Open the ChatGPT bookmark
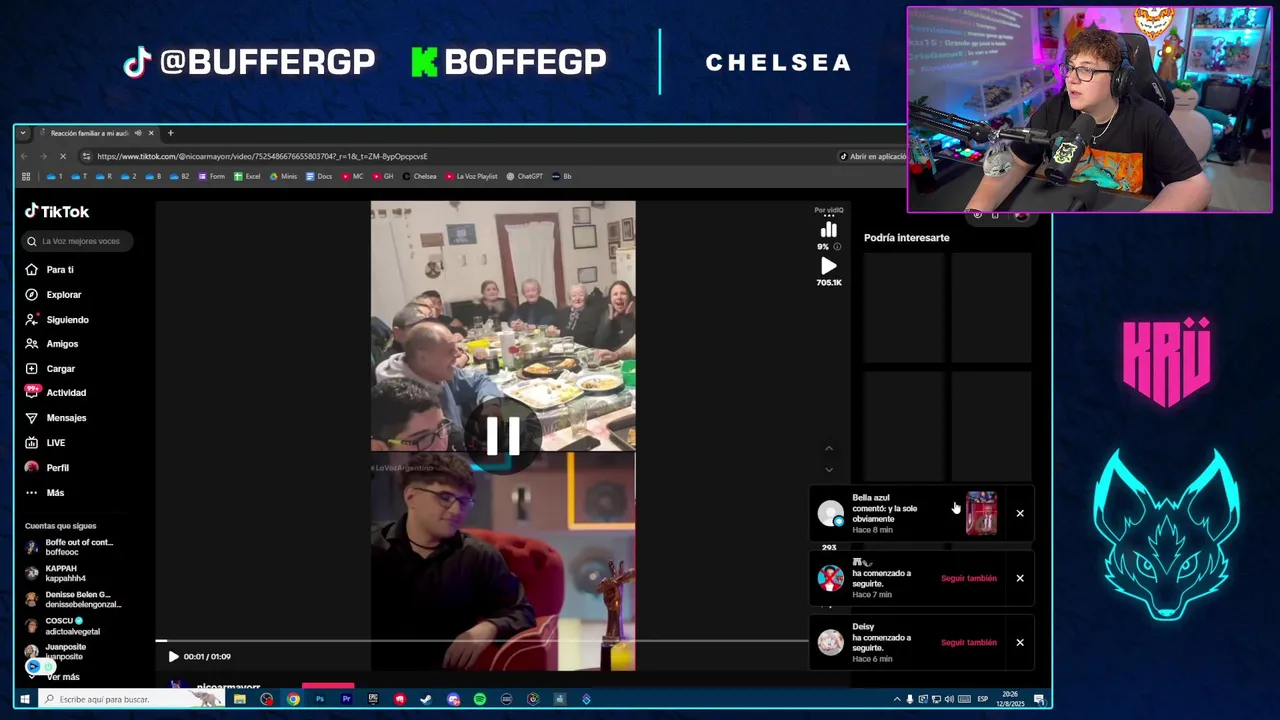Screen dimensions: 1280x720 pos(524,177)
